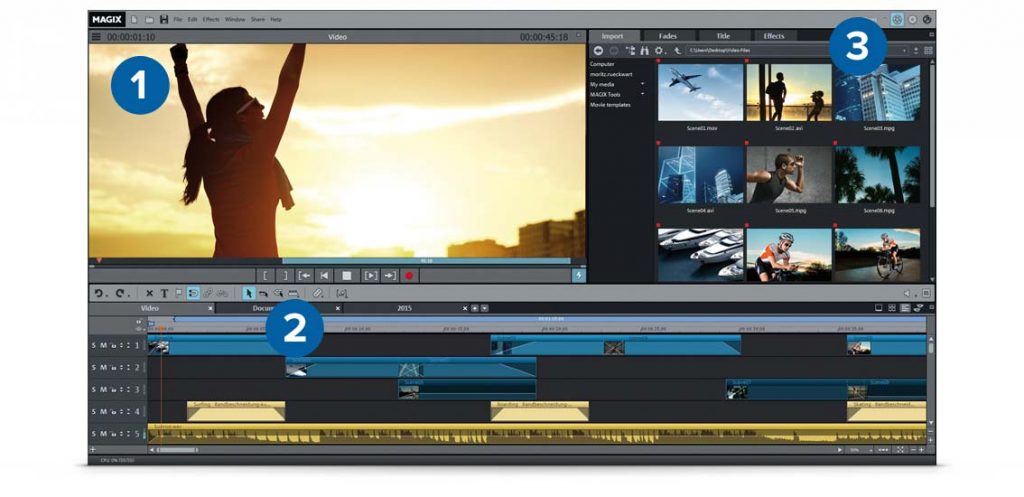The height and width of the screenshot is (497, 1024).
Task: Solo track 1 with its S button
Action: point(94,345)
